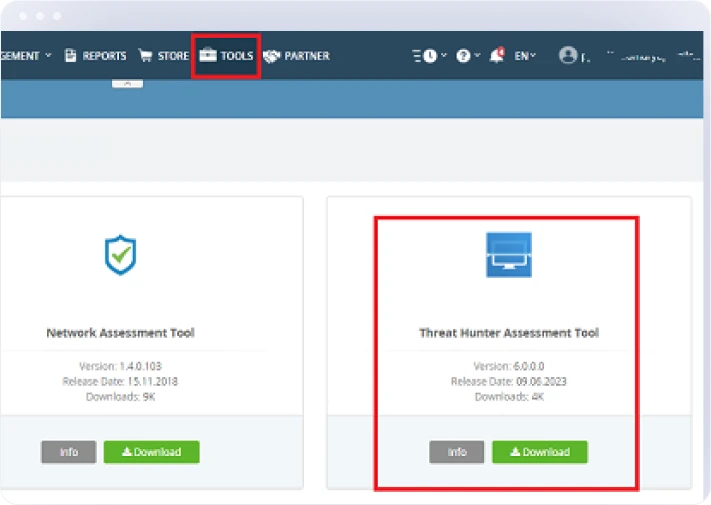Collapse the header panel using chevron
The width and height of the screenshot is (711, 505).
pos(127,84)
